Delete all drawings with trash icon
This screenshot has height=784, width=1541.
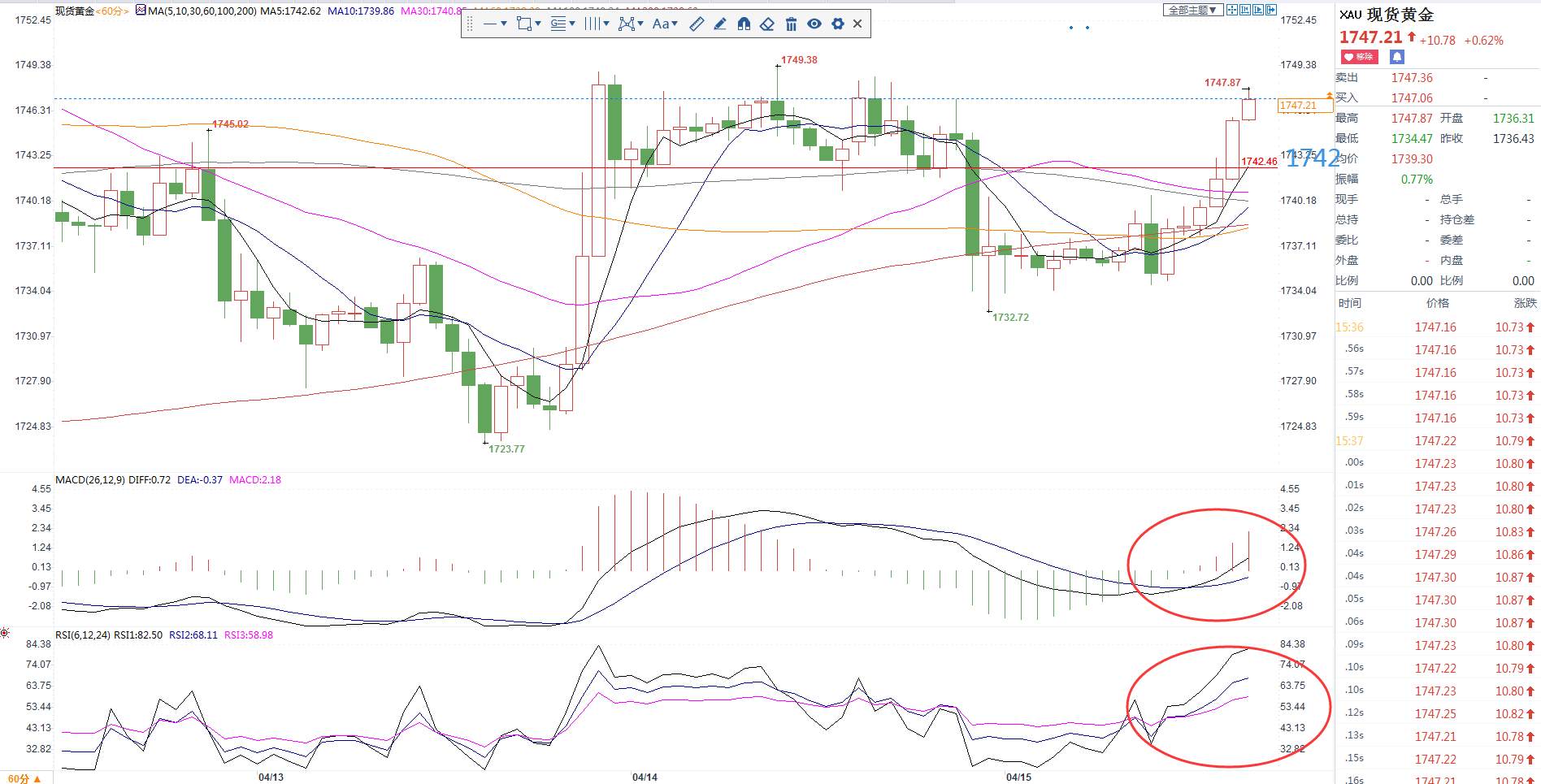[x=791, y=24]
